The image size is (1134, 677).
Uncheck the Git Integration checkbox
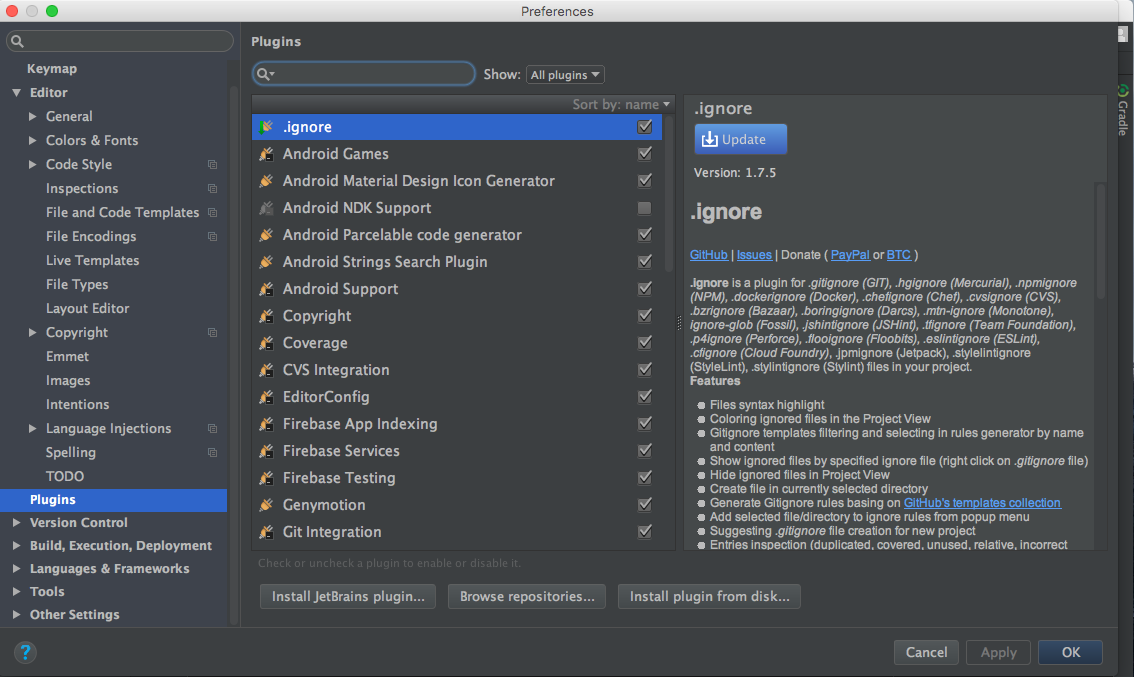(644, 532)
